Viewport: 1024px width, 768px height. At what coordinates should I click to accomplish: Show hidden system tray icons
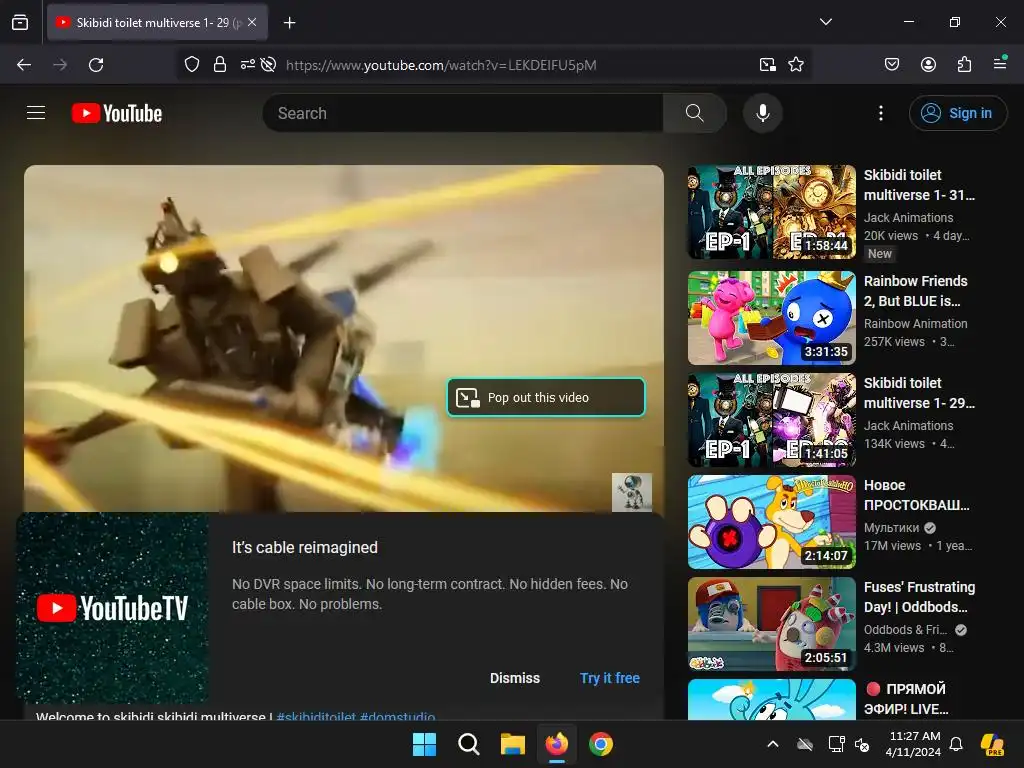[773, 744]
